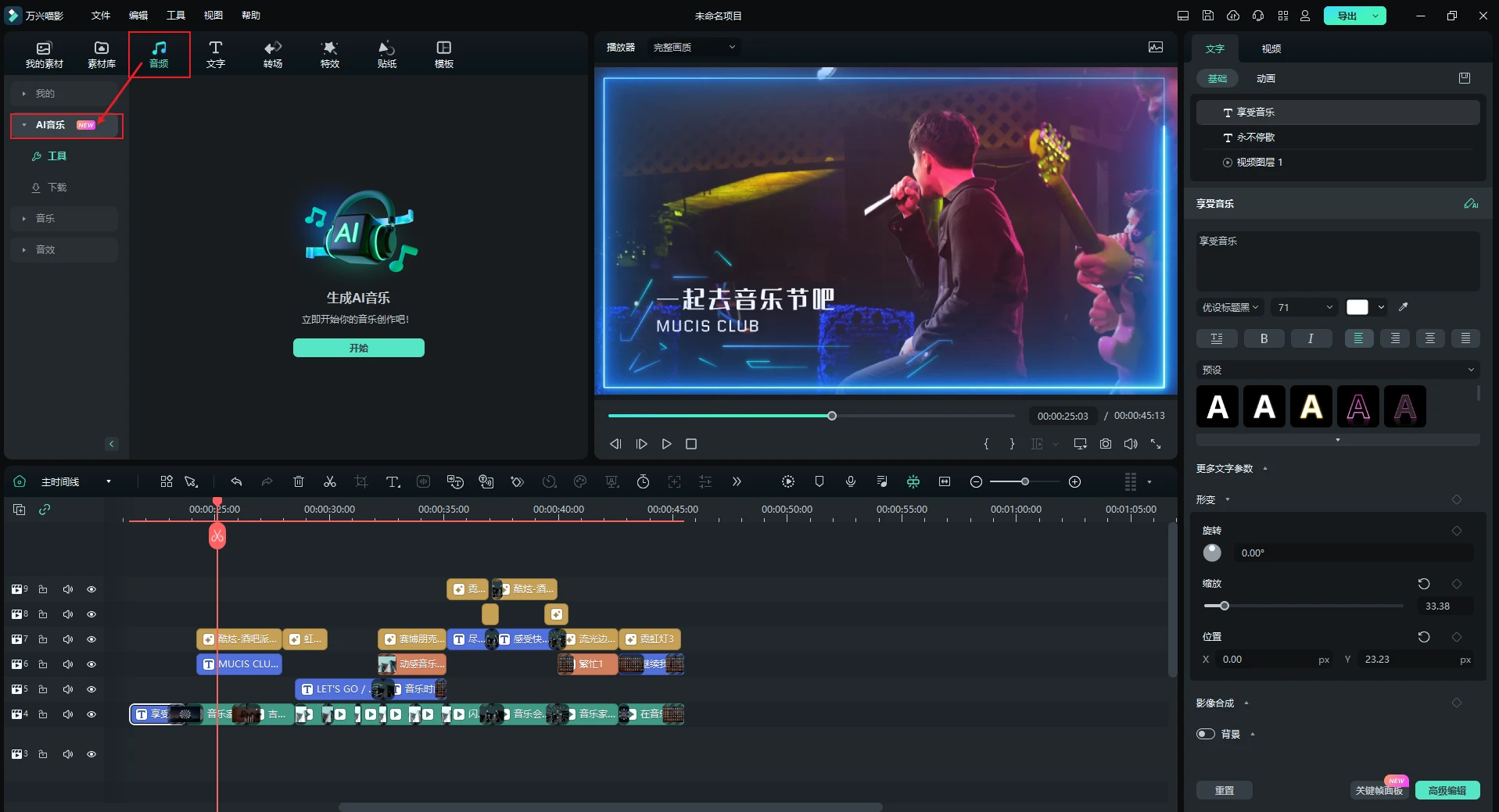Toggle the timeline link chain icon
Image resolution: width=1499 pixels, height=812 pixels.
coord(45,510)
